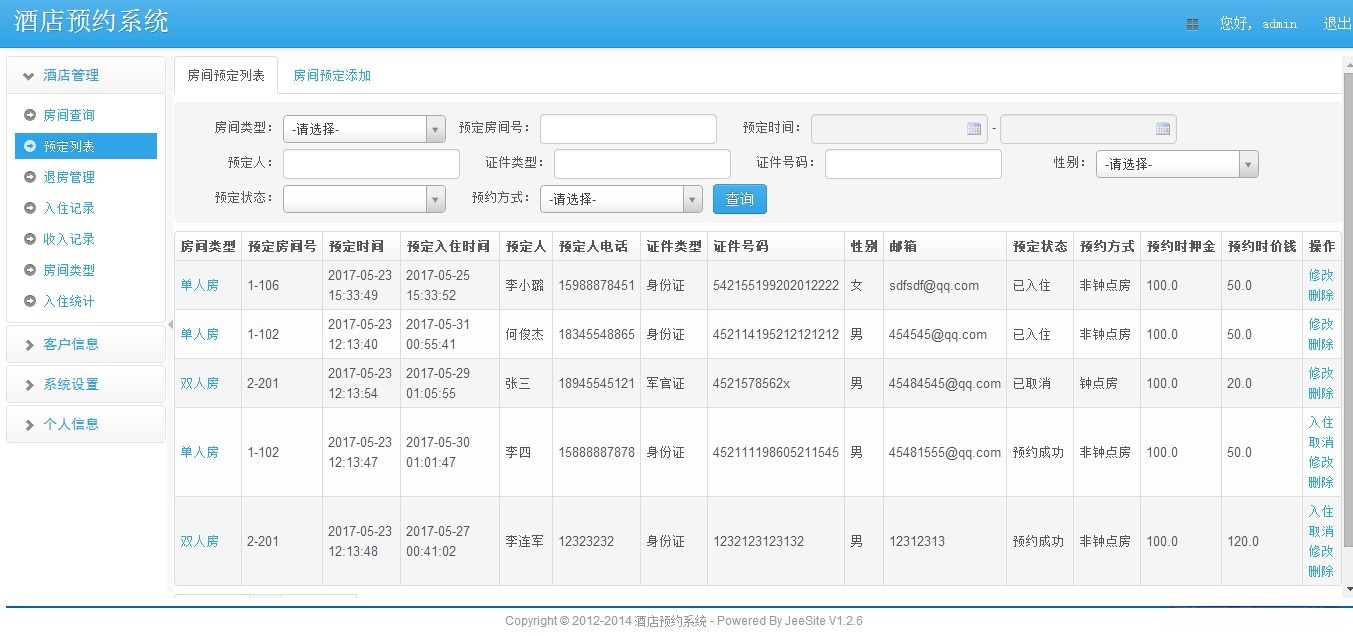This screenshot has width=1353, height=636.
Task: Click the 酒店预约系统 header title
Action: tap(91, 22)
